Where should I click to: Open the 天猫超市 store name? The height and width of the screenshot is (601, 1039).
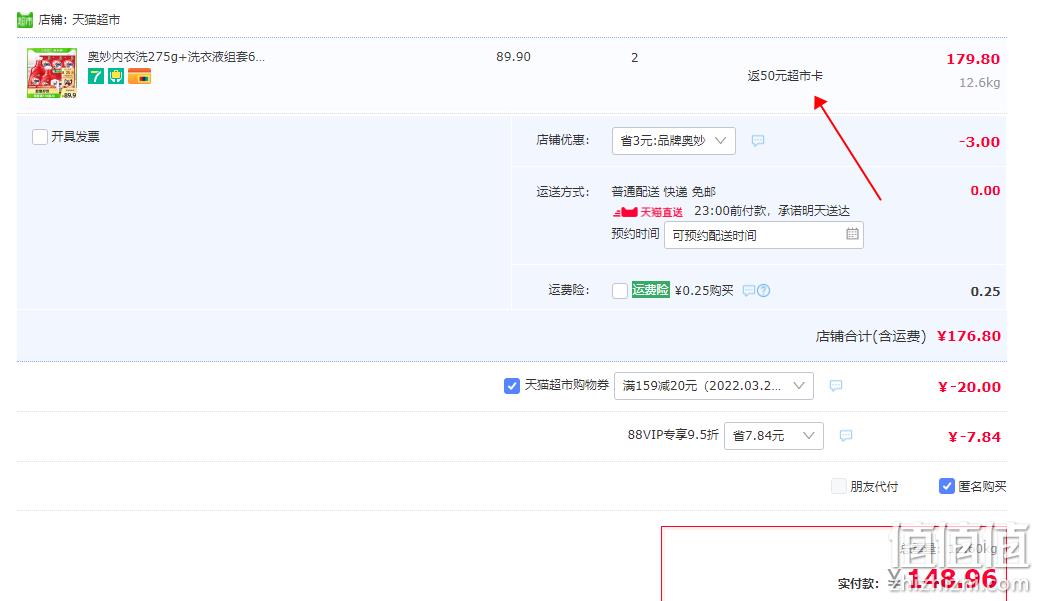point(96,20)
